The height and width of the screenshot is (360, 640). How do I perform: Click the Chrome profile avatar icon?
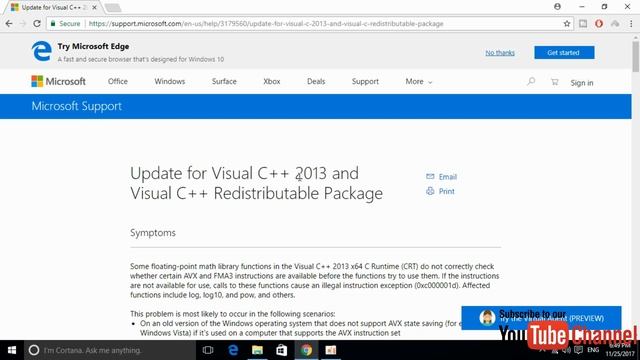click(x=557, y=7)
